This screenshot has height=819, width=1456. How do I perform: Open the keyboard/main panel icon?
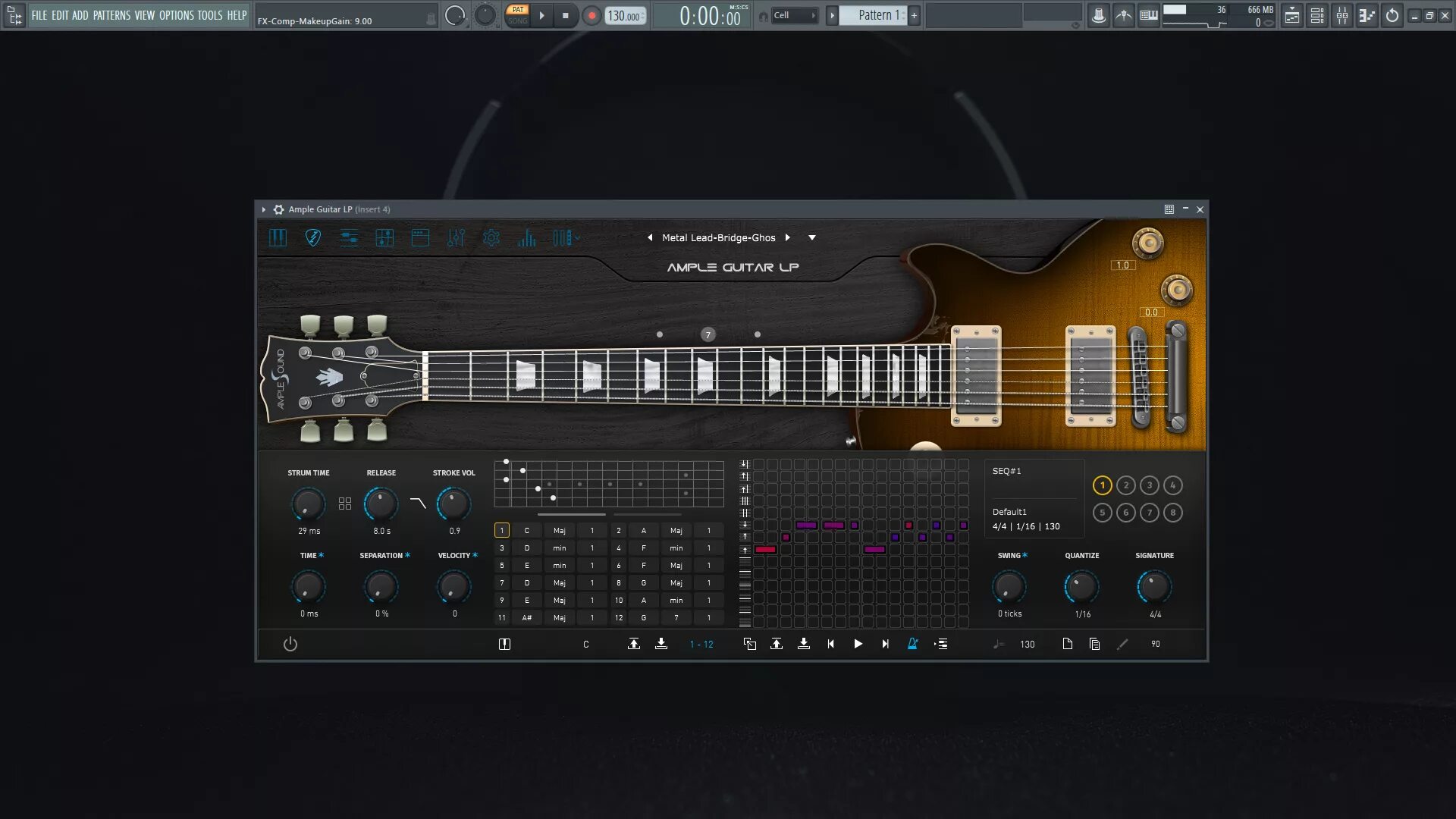point(278,237)
